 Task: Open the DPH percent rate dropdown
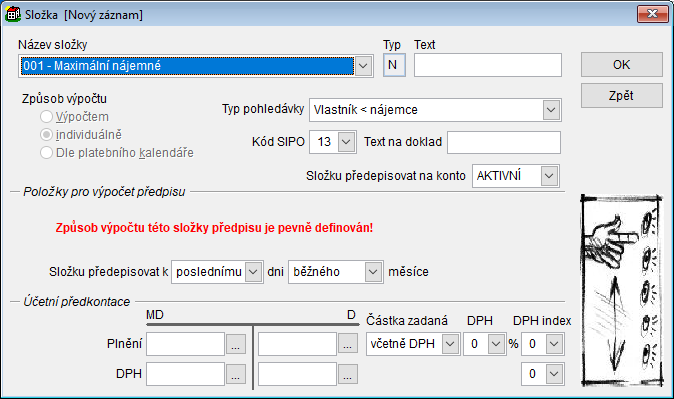(496, 344)
